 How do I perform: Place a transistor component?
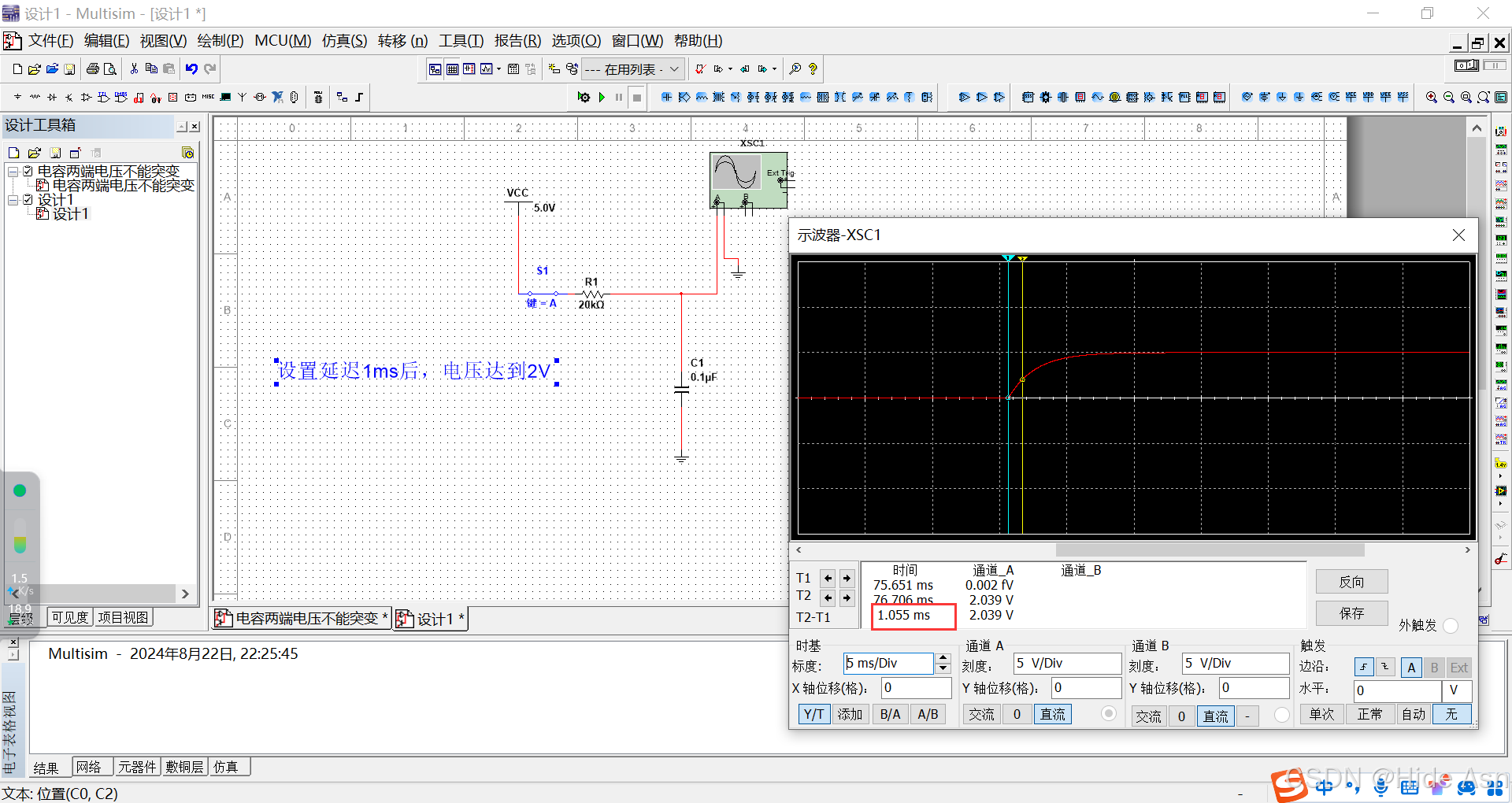pos(69,98)
